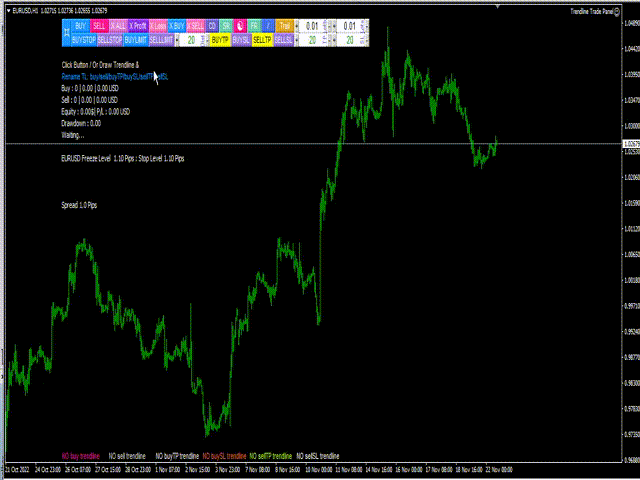Click the 'NO buySL trendline' label

click(224, 456)
